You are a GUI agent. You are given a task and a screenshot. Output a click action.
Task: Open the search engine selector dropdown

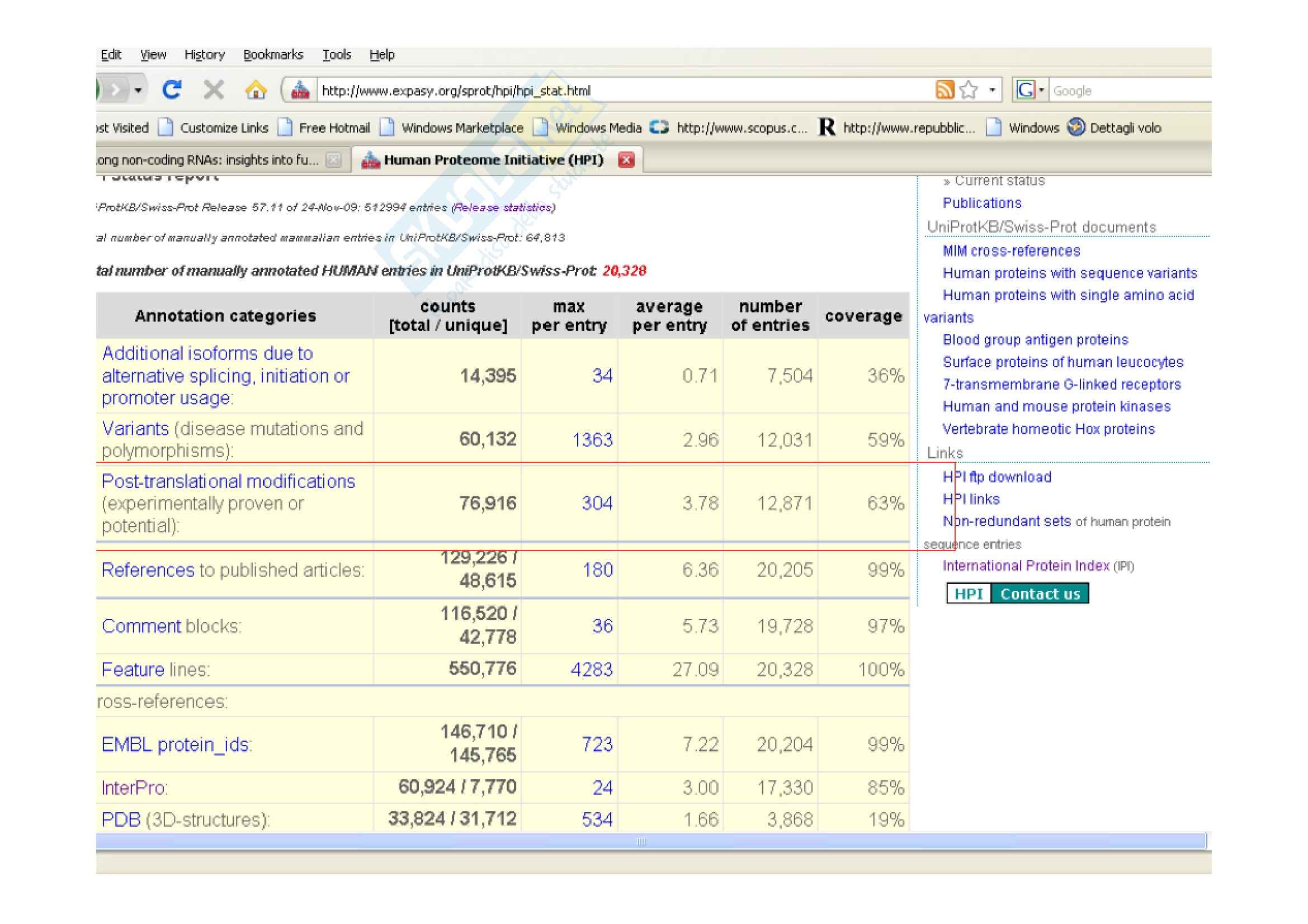[1041, 90]
